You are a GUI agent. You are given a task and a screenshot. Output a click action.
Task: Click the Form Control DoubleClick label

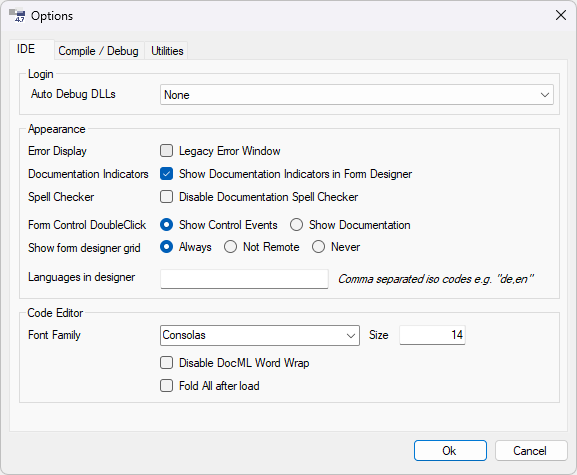(x=87, y=225)
